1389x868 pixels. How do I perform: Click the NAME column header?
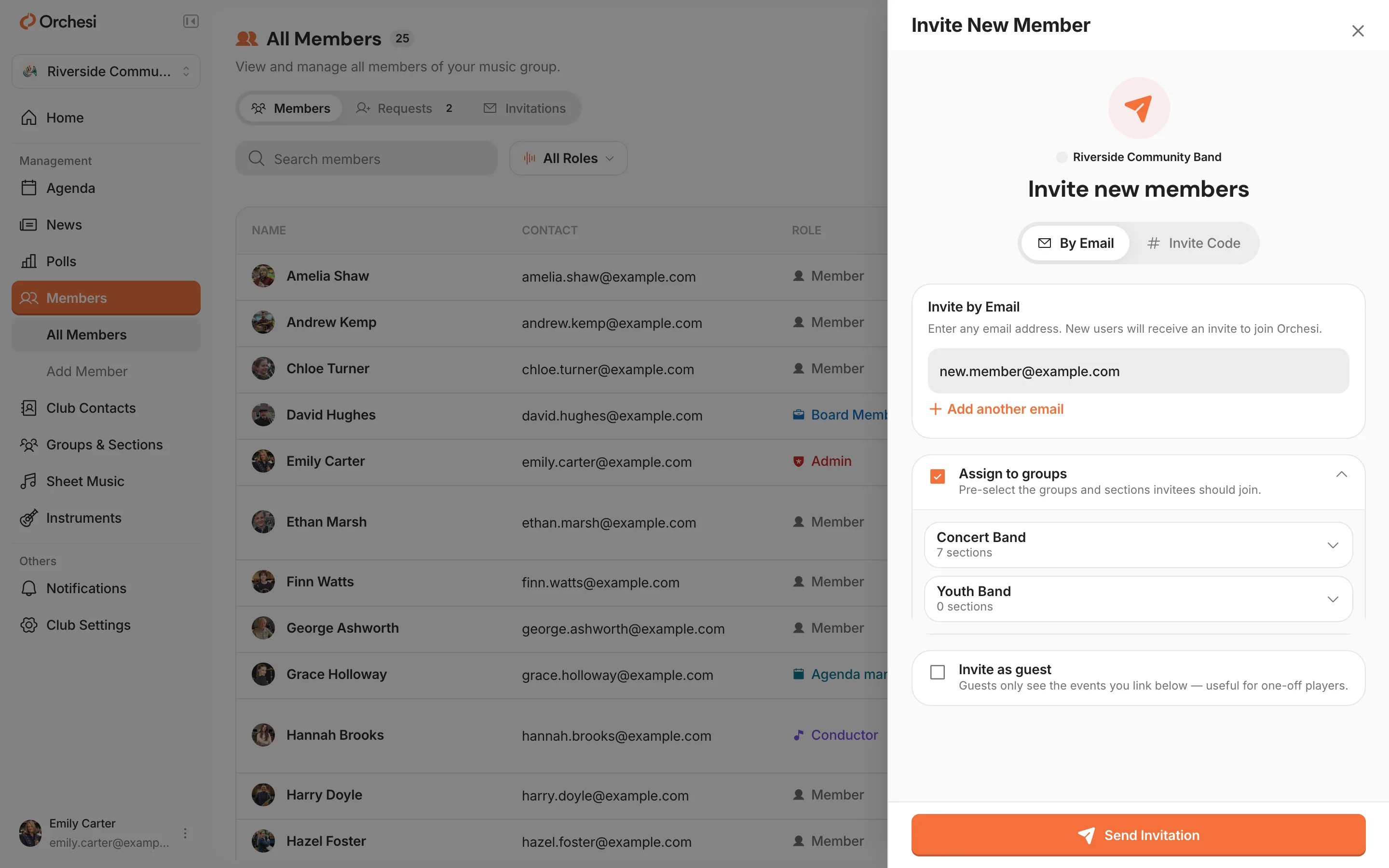(269, 230)
